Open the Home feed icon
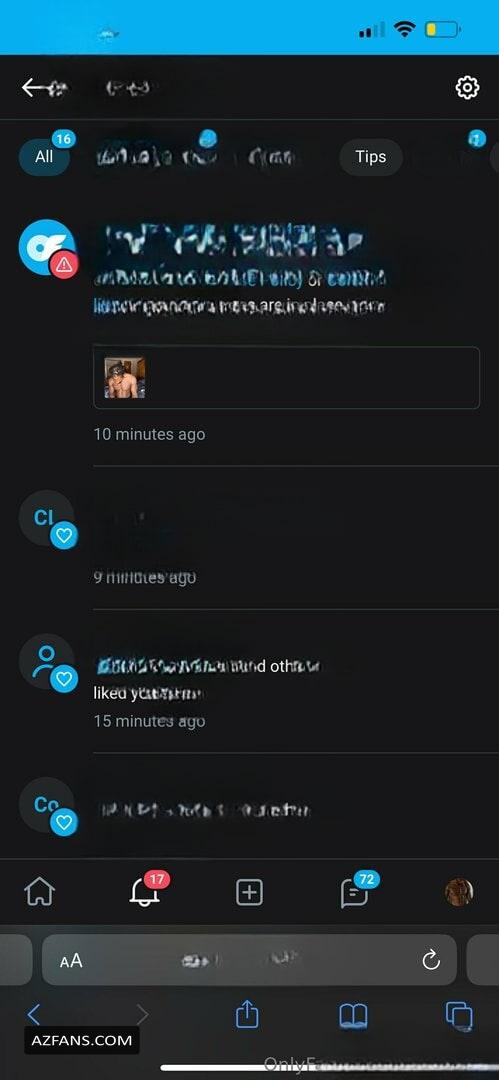The width and height of the screenshot is (499, 1080). coord(39,893)
